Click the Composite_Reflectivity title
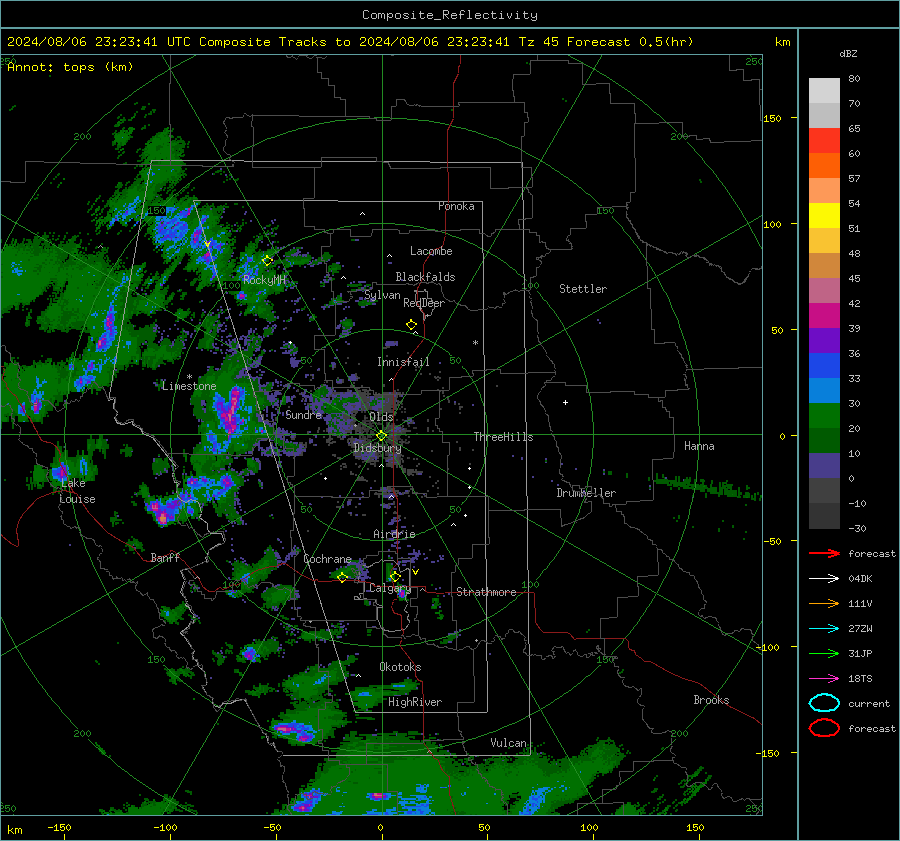The height and width of the screenshot is (841, 900). 450,15
